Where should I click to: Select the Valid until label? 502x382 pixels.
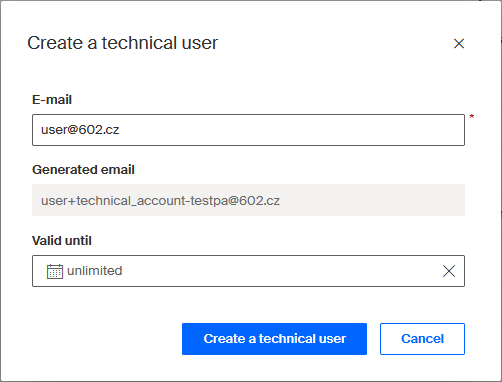click(62, 241)
